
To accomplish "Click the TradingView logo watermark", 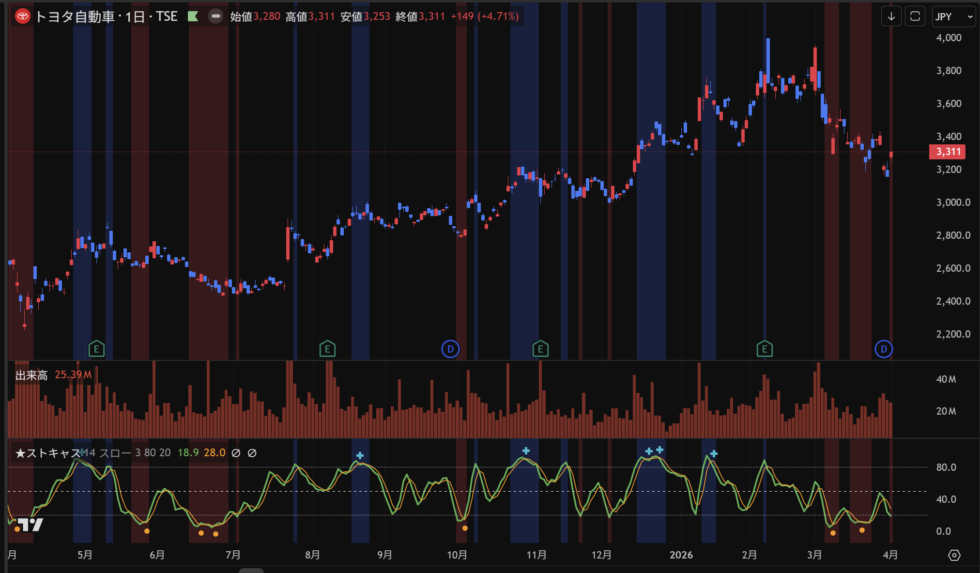I will (x=30, y=524).
